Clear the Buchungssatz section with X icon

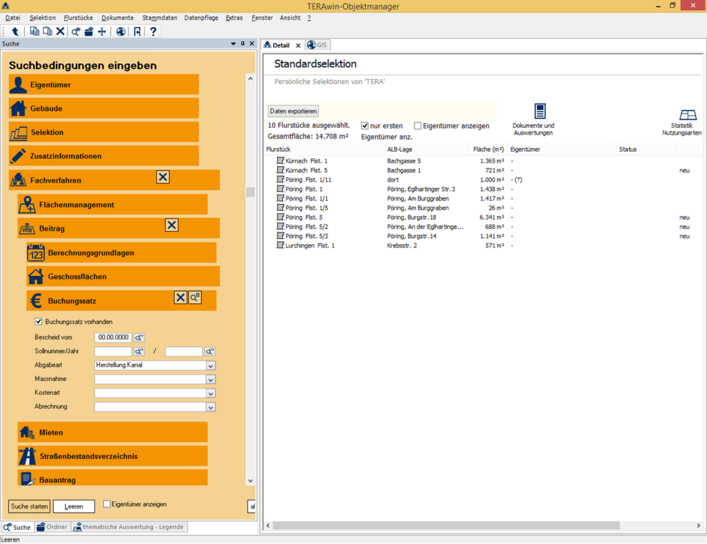point(181,298)
